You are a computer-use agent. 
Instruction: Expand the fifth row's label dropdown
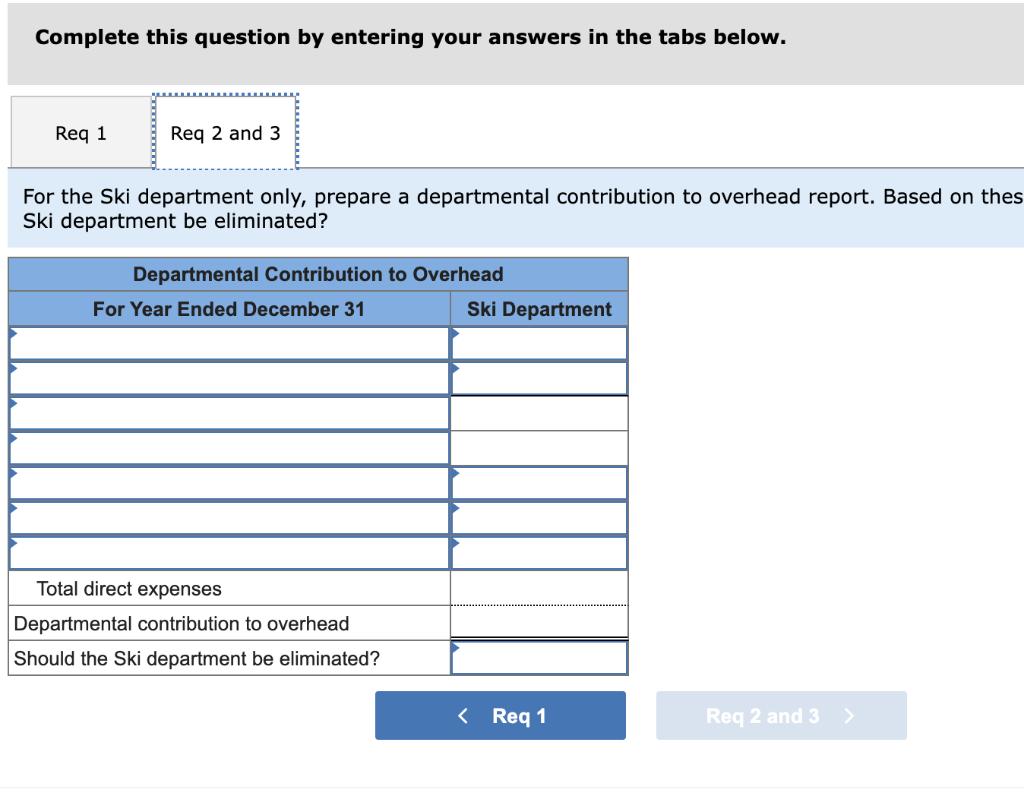229,483
